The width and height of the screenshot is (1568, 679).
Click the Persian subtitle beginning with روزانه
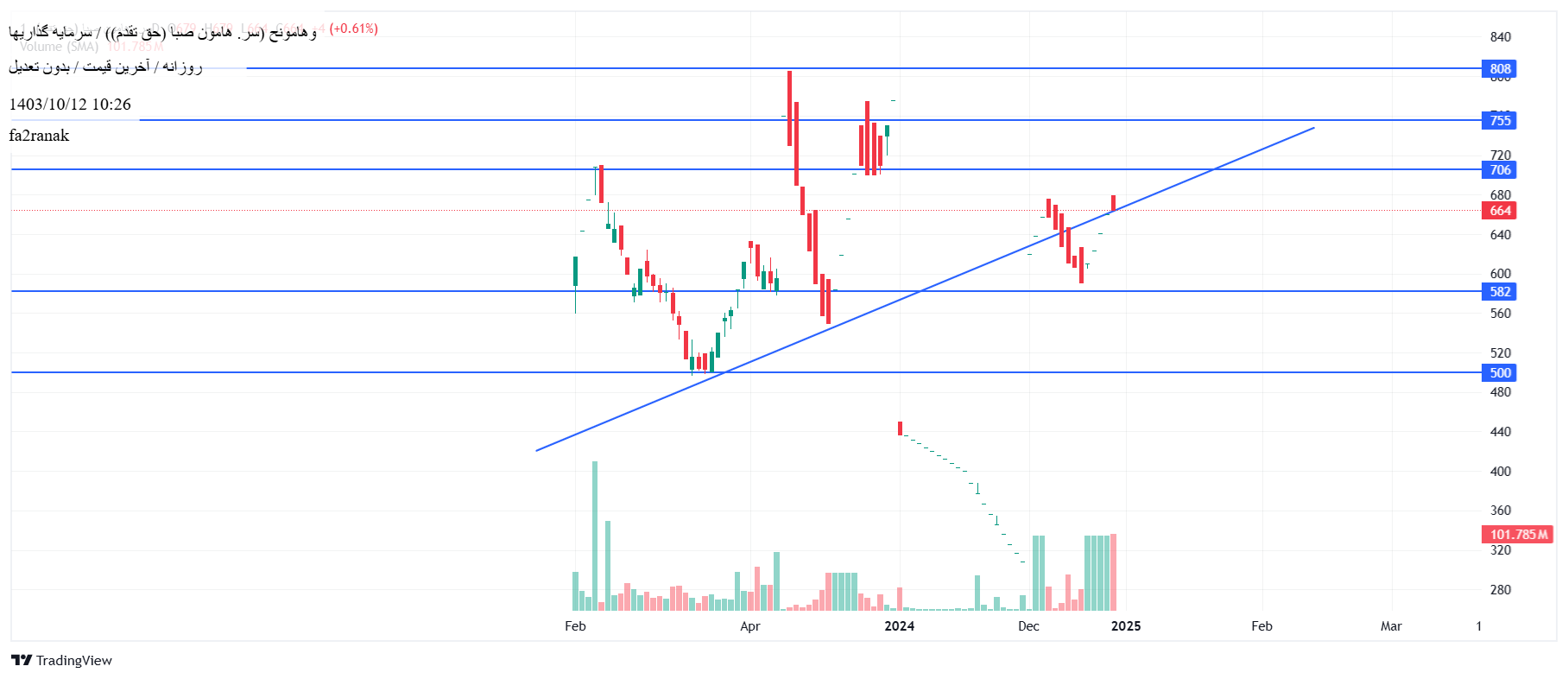(105, 67)
